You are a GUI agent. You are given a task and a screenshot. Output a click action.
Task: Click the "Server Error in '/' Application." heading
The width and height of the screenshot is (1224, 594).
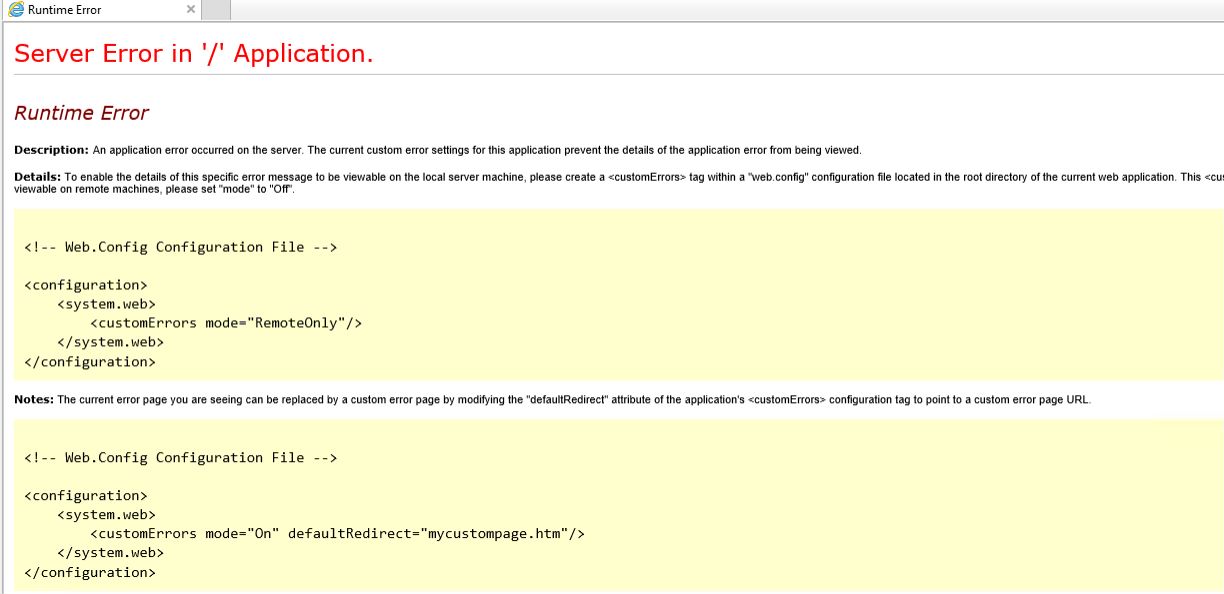click(x=194, y=53)
